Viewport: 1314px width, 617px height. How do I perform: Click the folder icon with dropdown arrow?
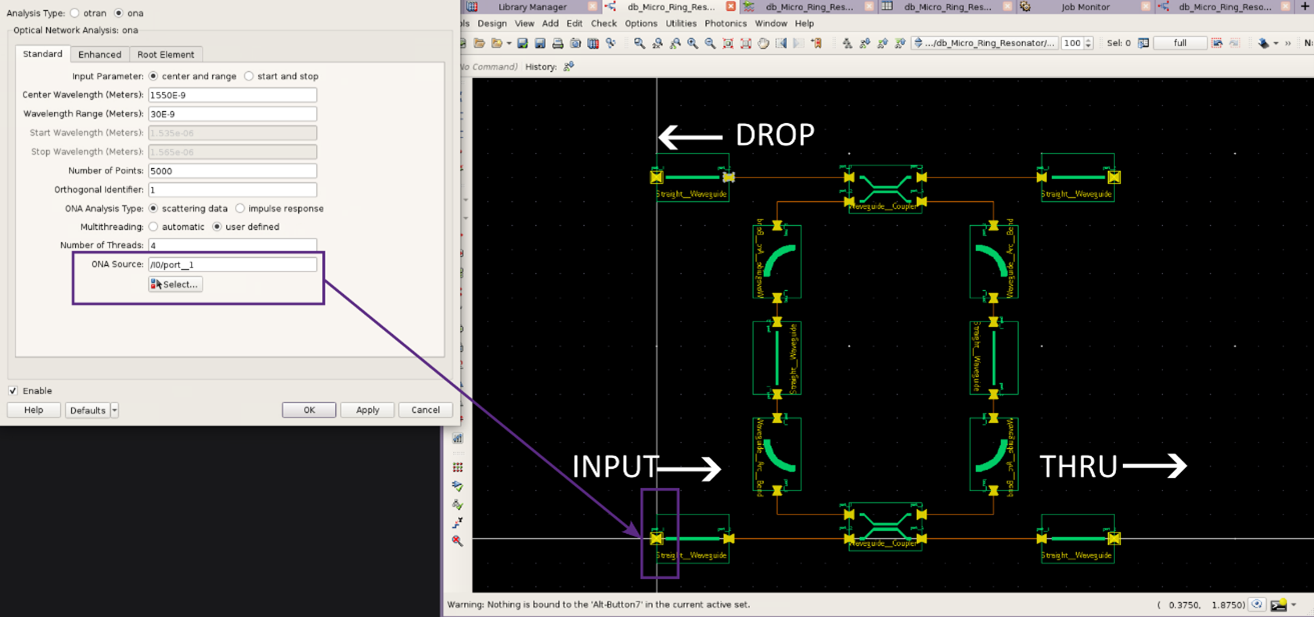coord(497,43)
